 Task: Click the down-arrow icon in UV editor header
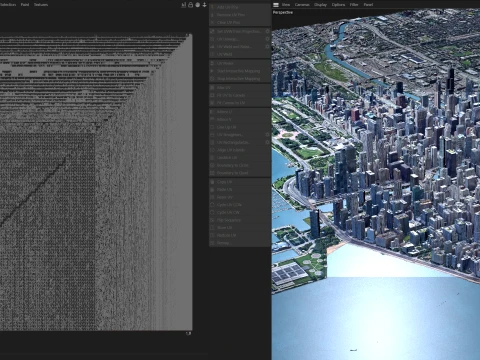204,5
